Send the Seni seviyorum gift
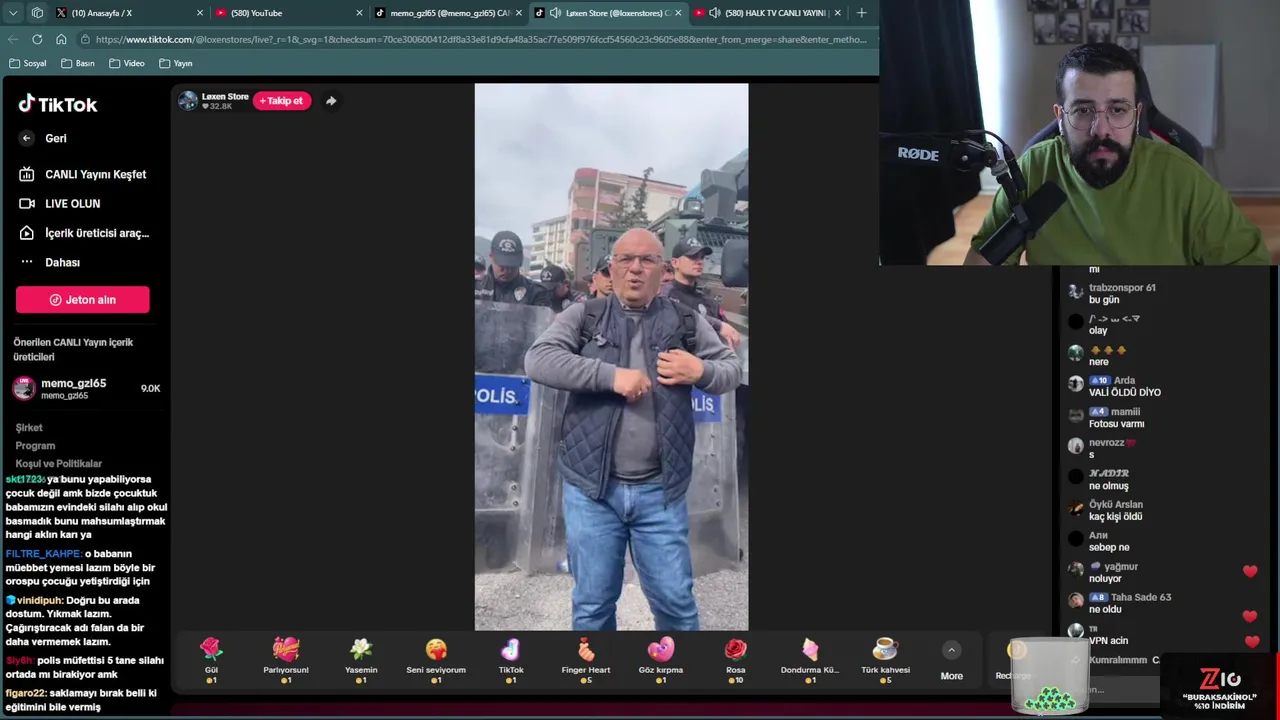1280x720 pixels. point(436,659)
